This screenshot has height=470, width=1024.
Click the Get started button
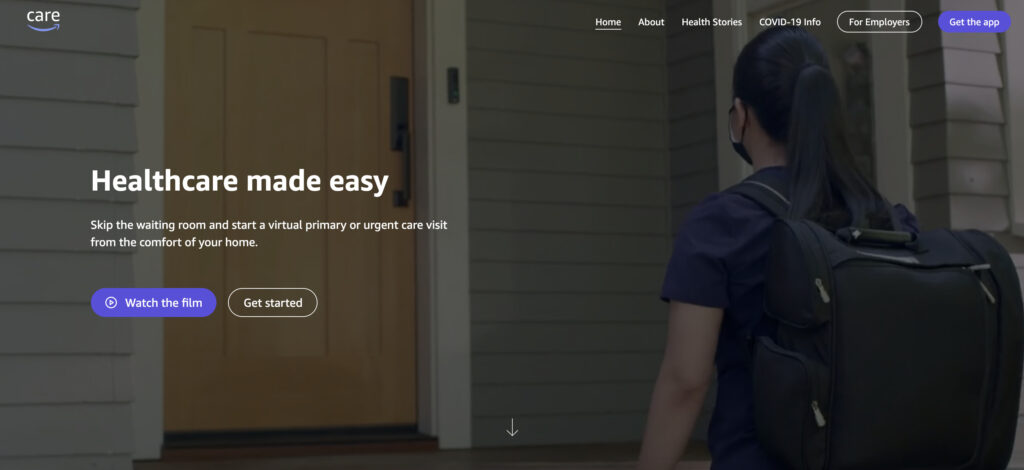click(x=273, y=303)
